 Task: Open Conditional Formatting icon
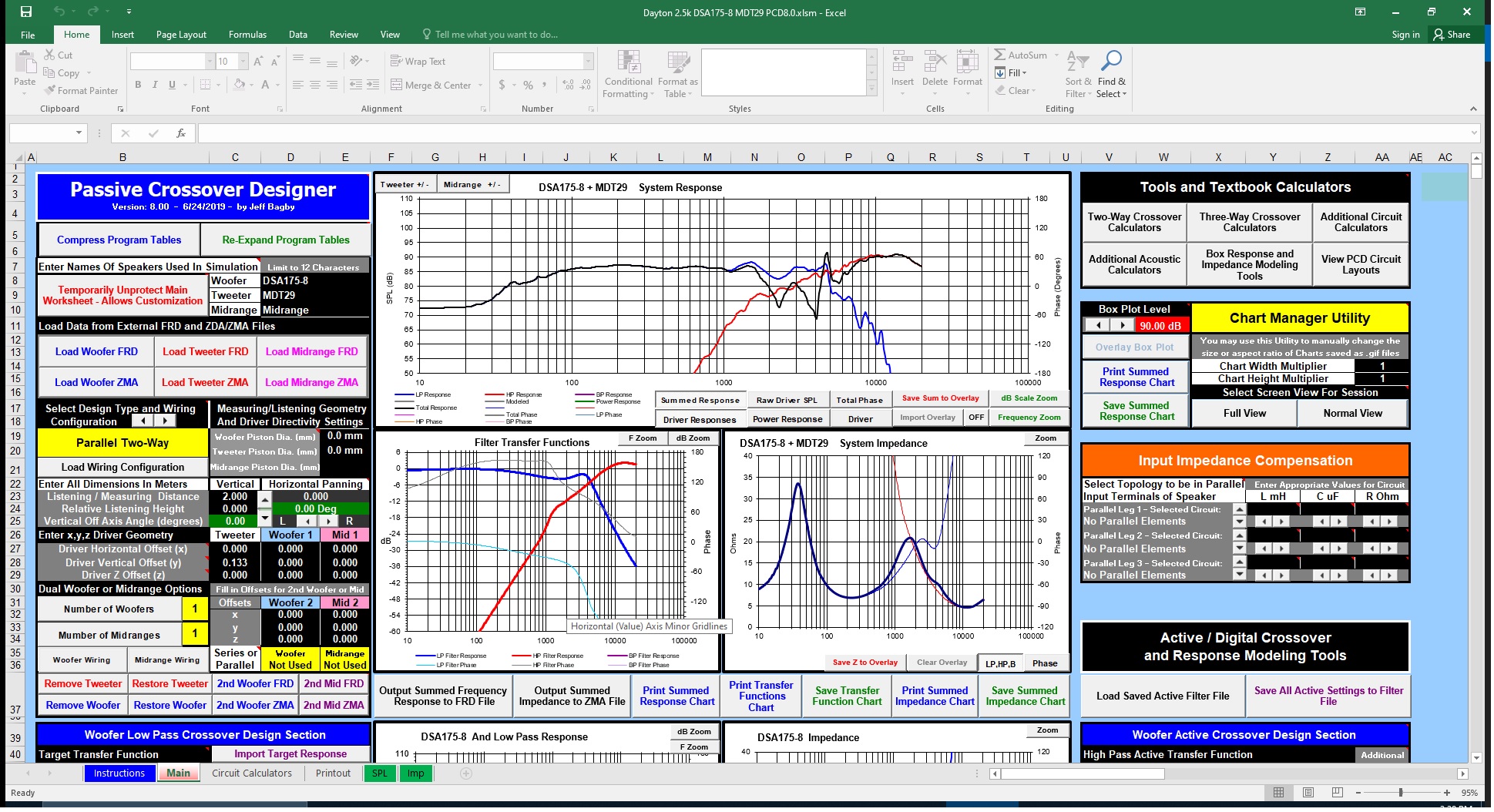[x=629, y=63]
